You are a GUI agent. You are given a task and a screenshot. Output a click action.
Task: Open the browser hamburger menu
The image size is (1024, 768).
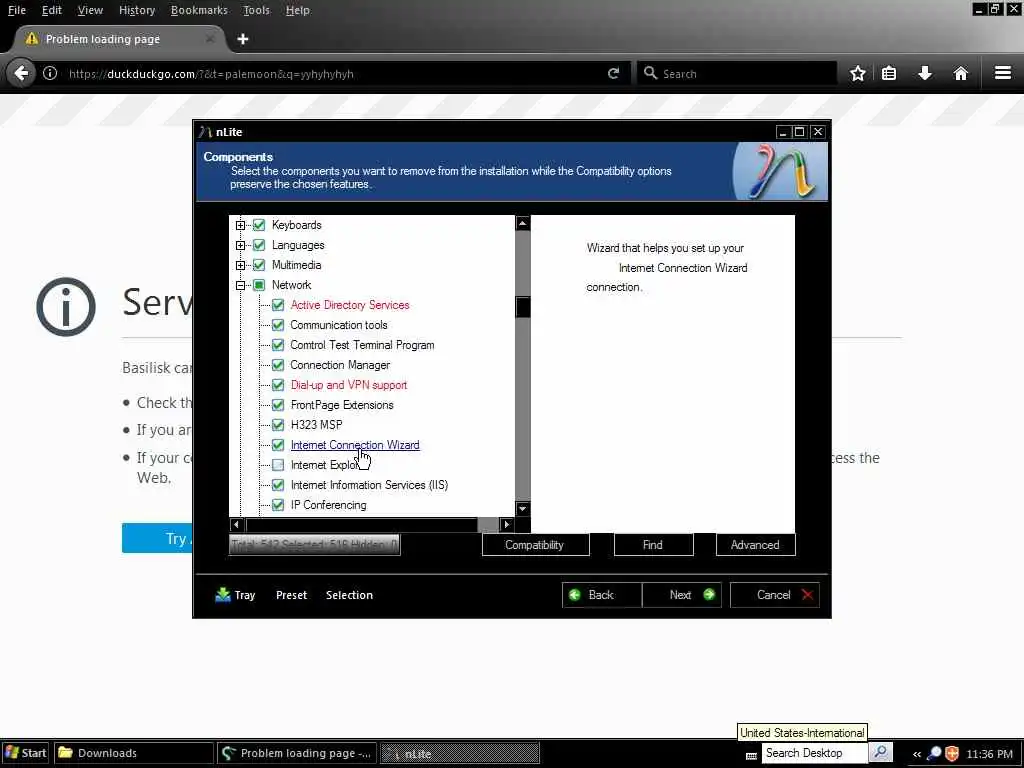tap(1003, 72)
